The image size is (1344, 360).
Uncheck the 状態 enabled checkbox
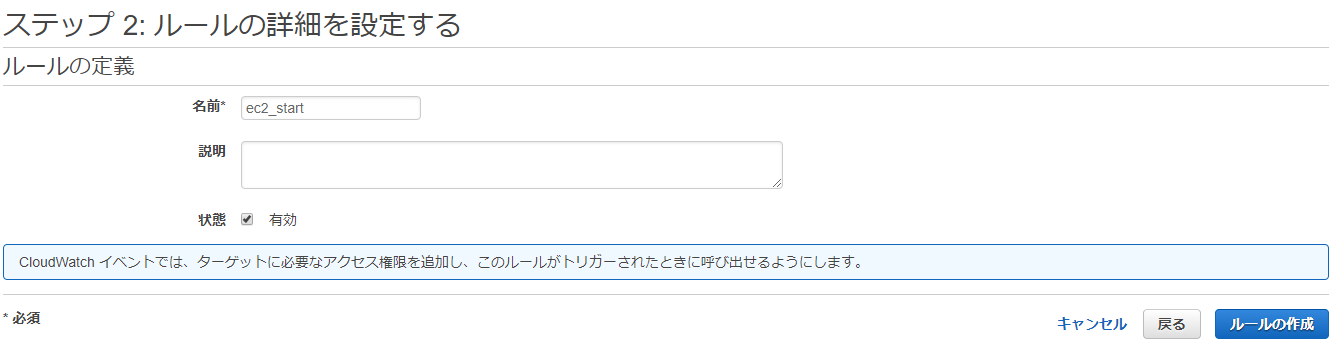(x=247, y=219)
